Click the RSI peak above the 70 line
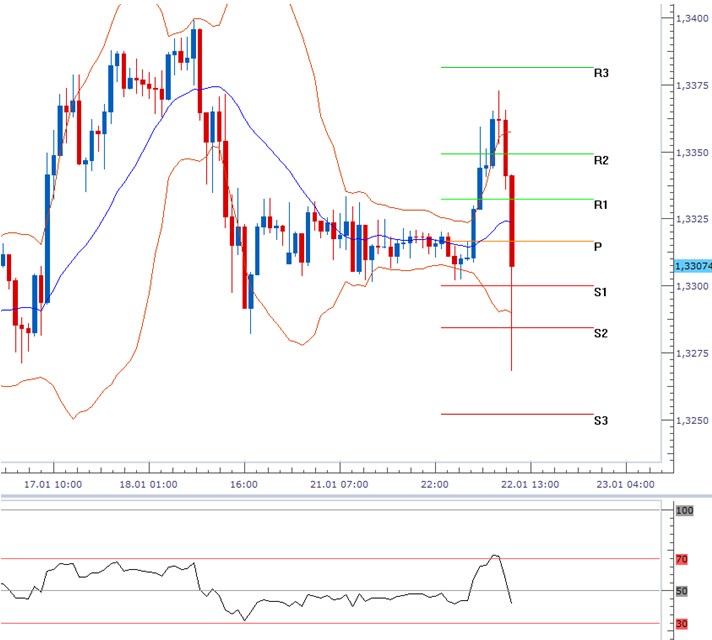The width and height of the screenshot is (712, 640). (x=495, y=556)
